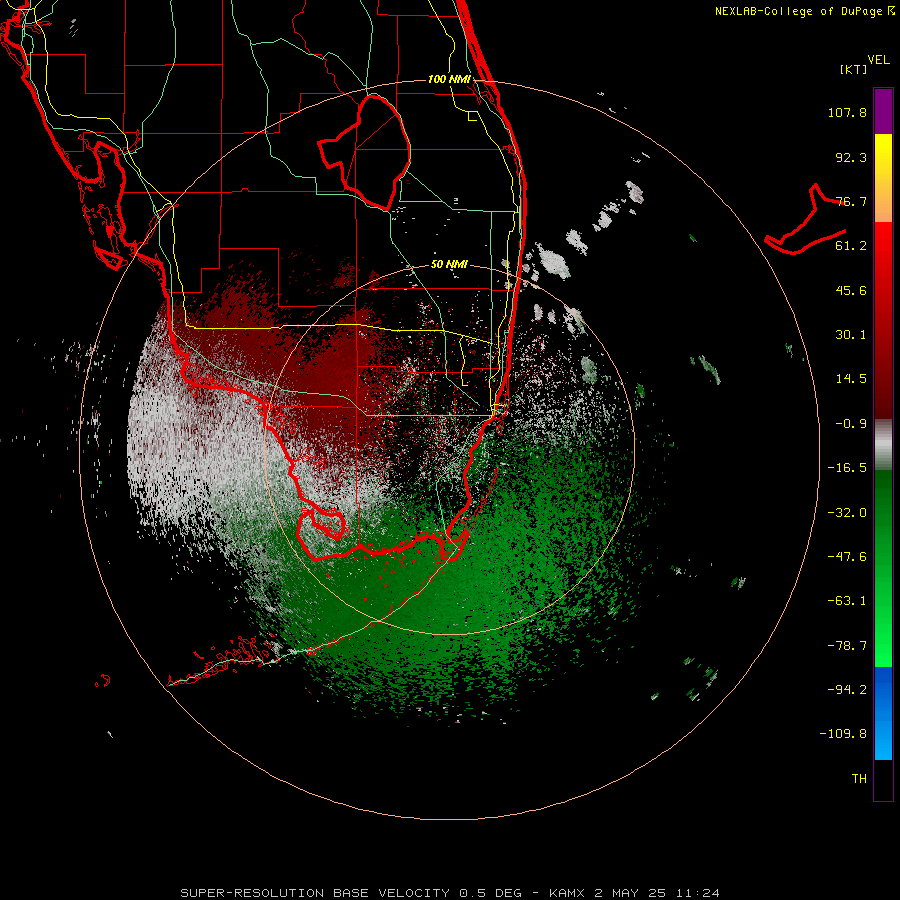Click the VEL legend title
This screenshot has width=900, height=900.
click(878, 60)
